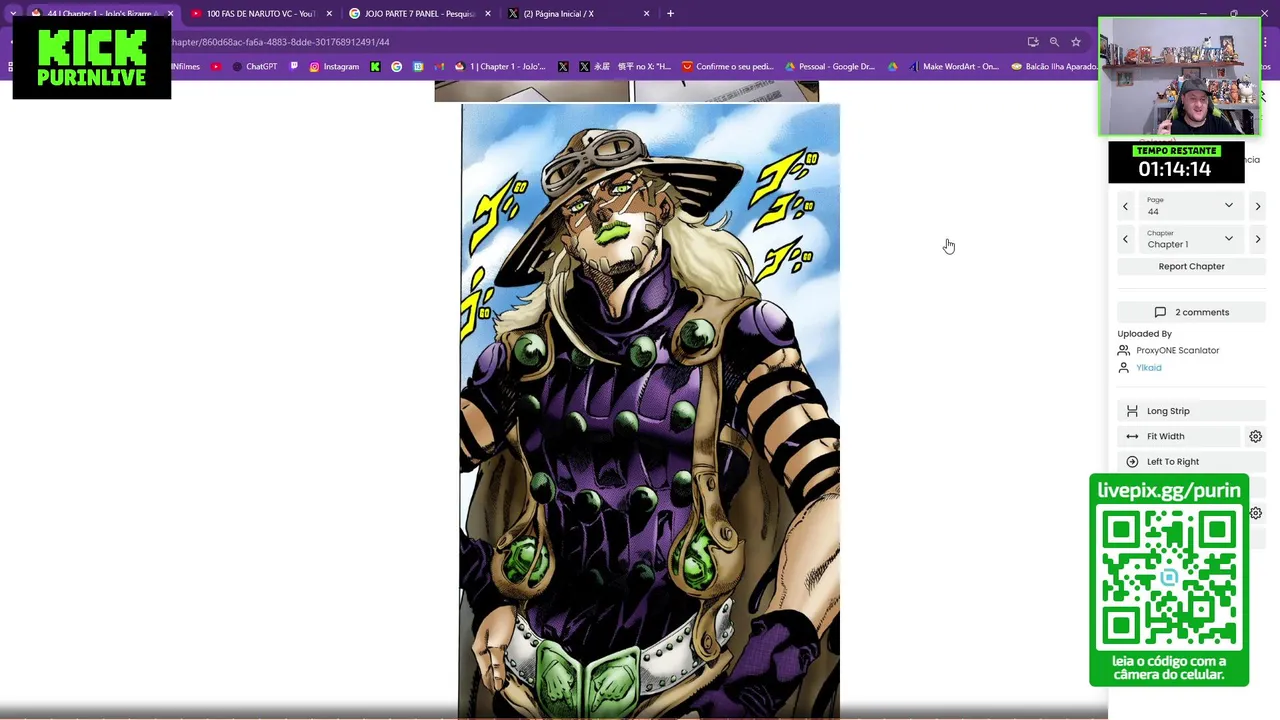This screenshot has height=720, width=1280.
Task: Click the zoom magnifier icon in address bar
Action: click(x=1054, y=42)
